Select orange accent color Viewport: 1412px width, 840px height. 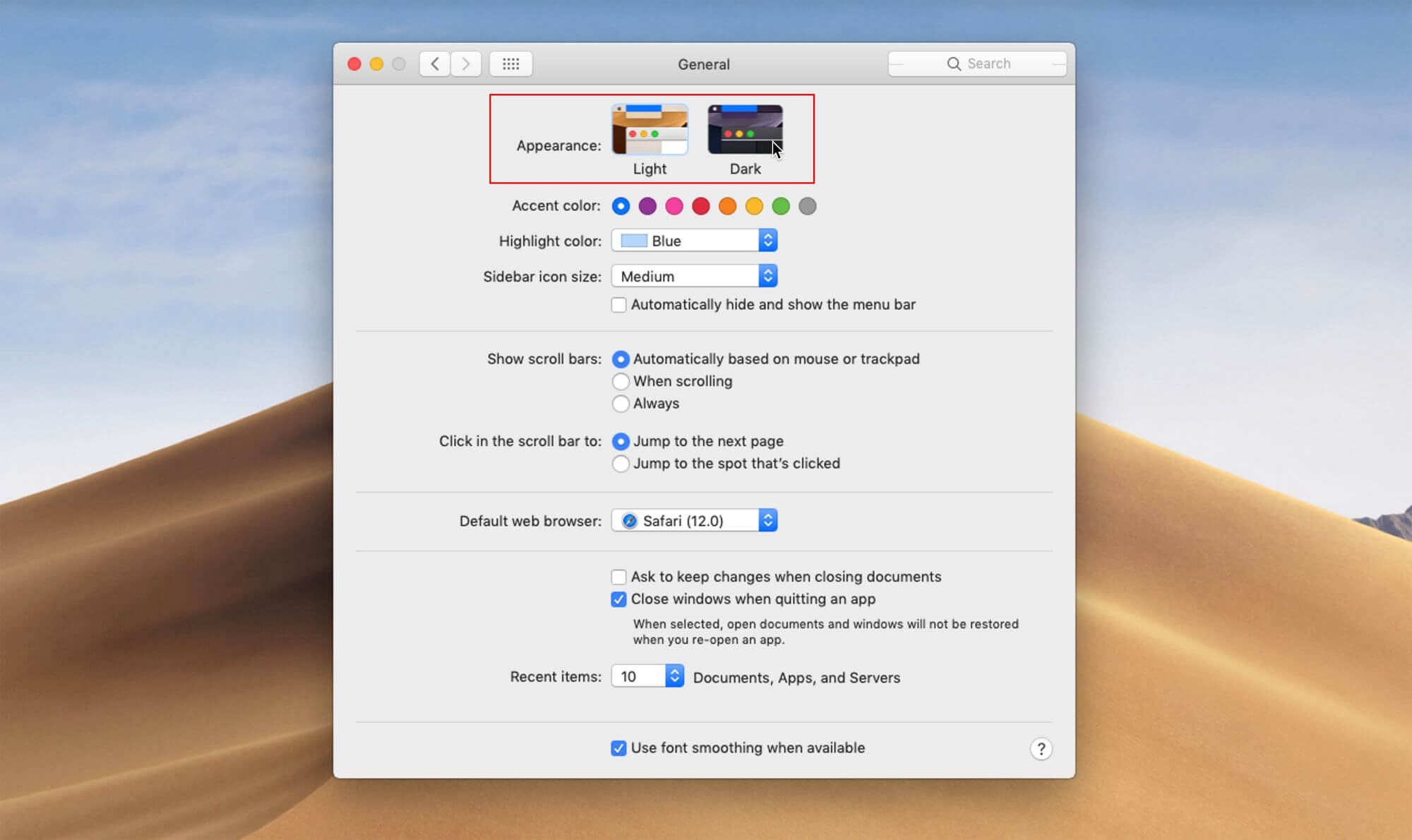(x=727, y=206)
